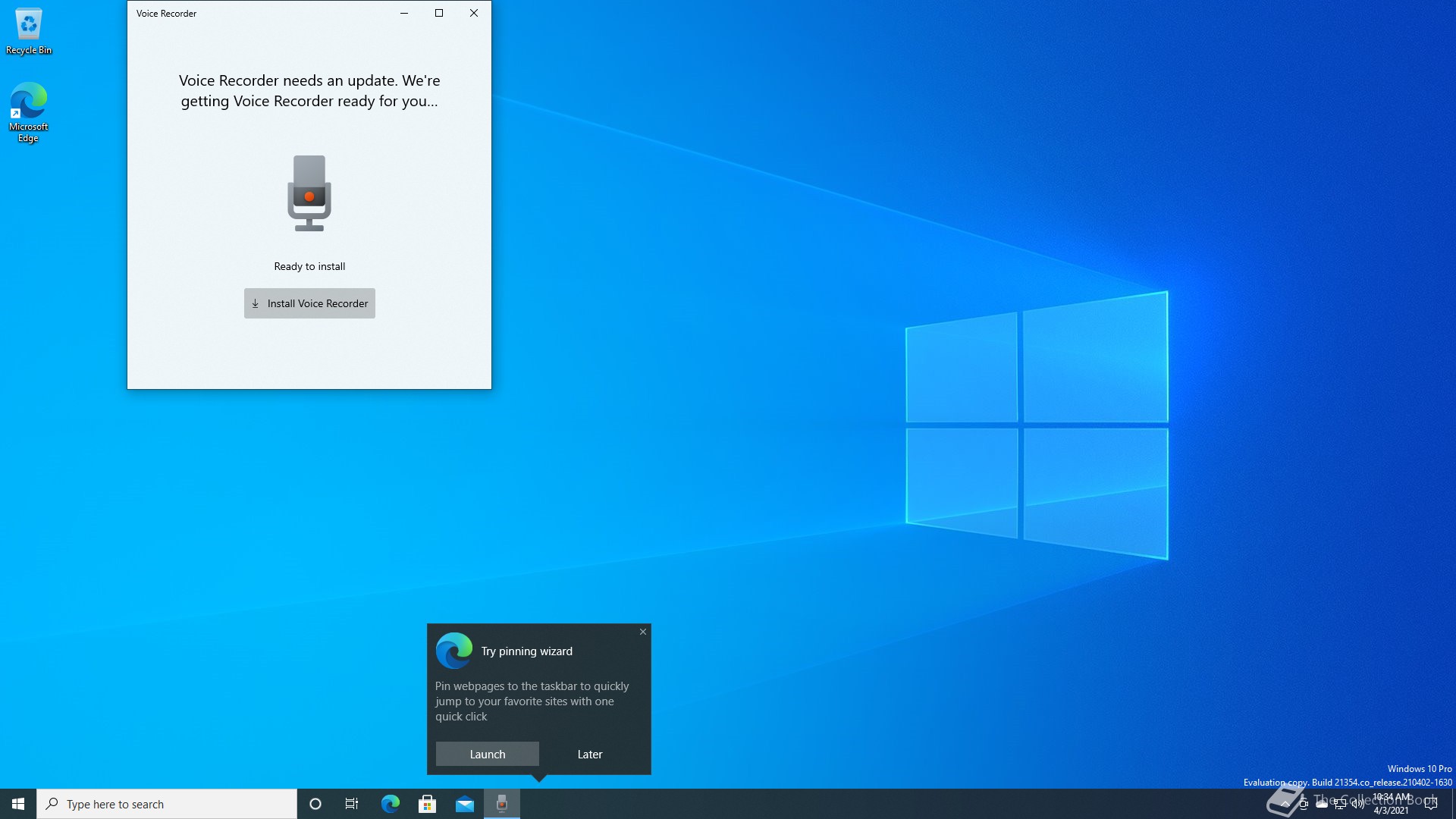
Task: Click the search magnifier icon in the taskbar
Action: (52, 804)
